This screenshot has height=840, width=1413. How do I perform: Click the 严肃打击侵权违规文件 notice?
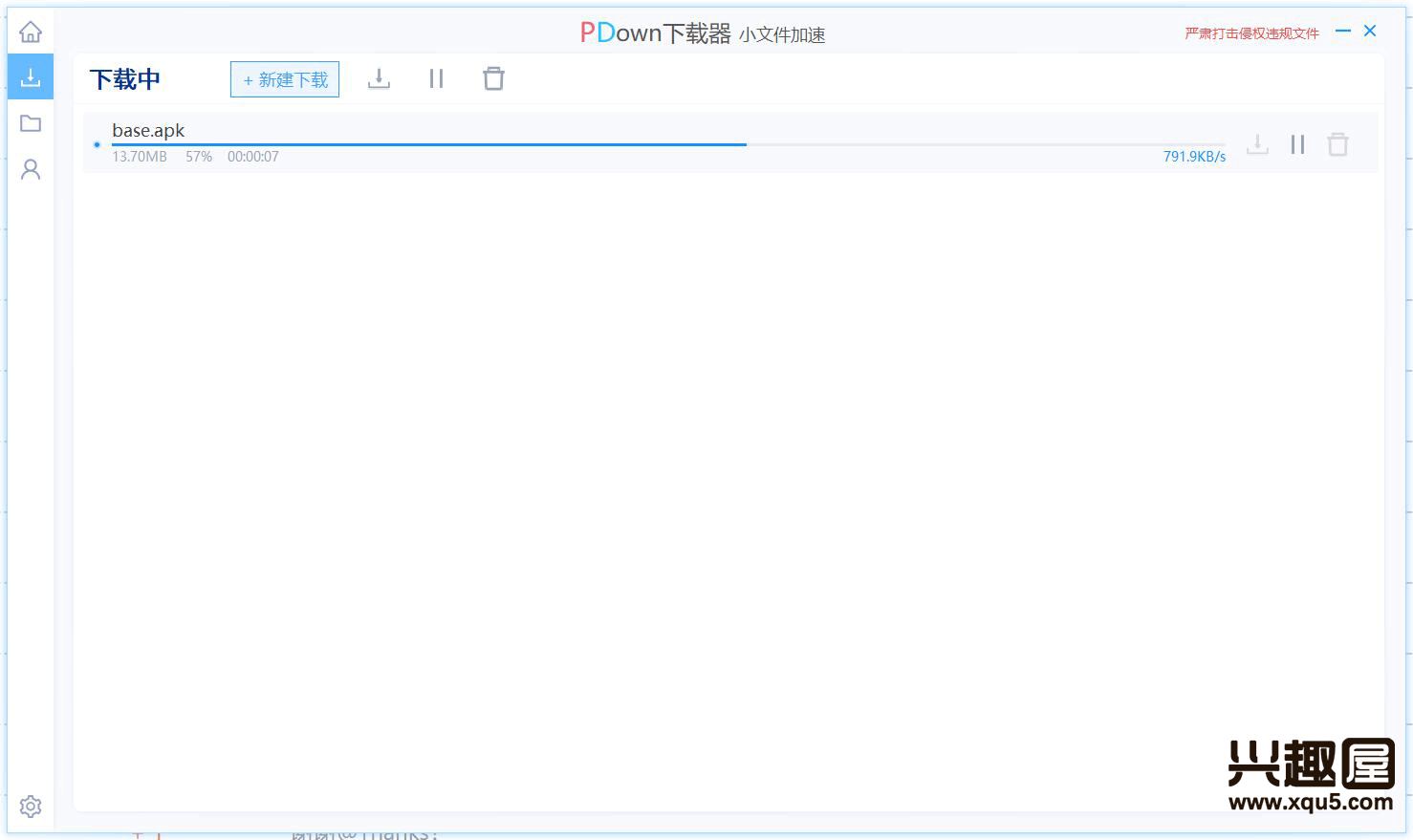point(1251,33)
